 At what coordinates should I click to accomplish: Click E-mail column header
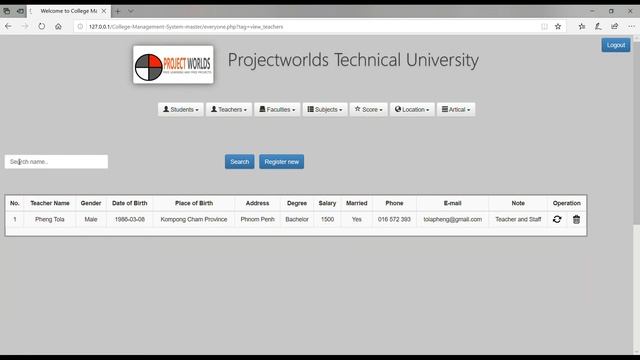pos(452,203)
